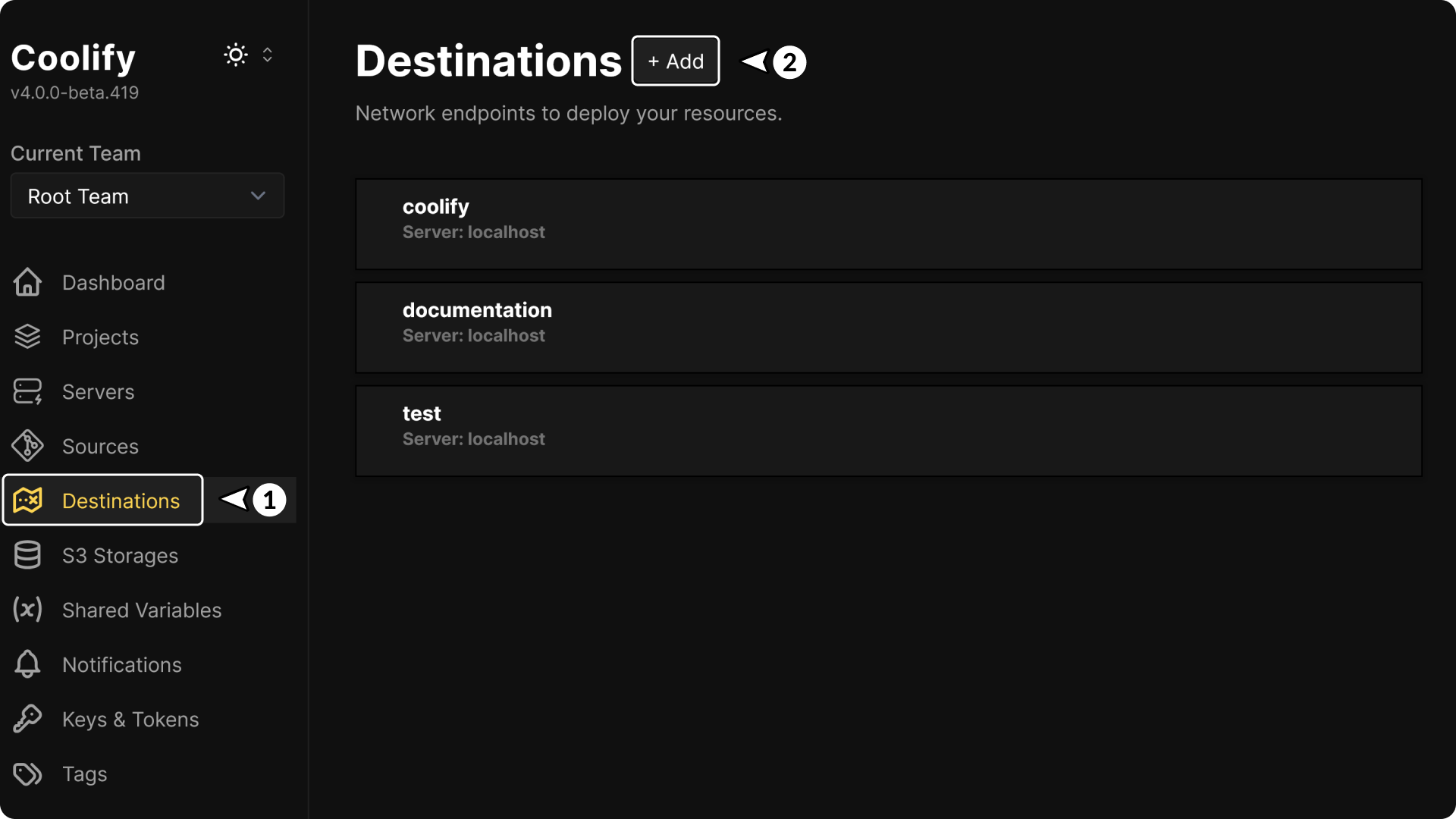The image size is (1456, 819).
Task: Select the Servers icon in sidebar
Action: coord(27,391)
